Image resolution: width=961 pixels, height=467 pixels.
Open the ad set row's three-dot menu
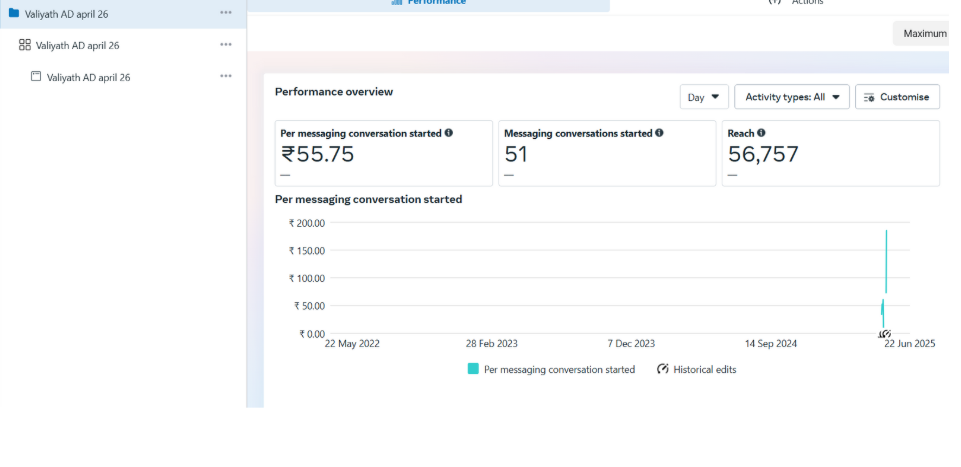226,45
